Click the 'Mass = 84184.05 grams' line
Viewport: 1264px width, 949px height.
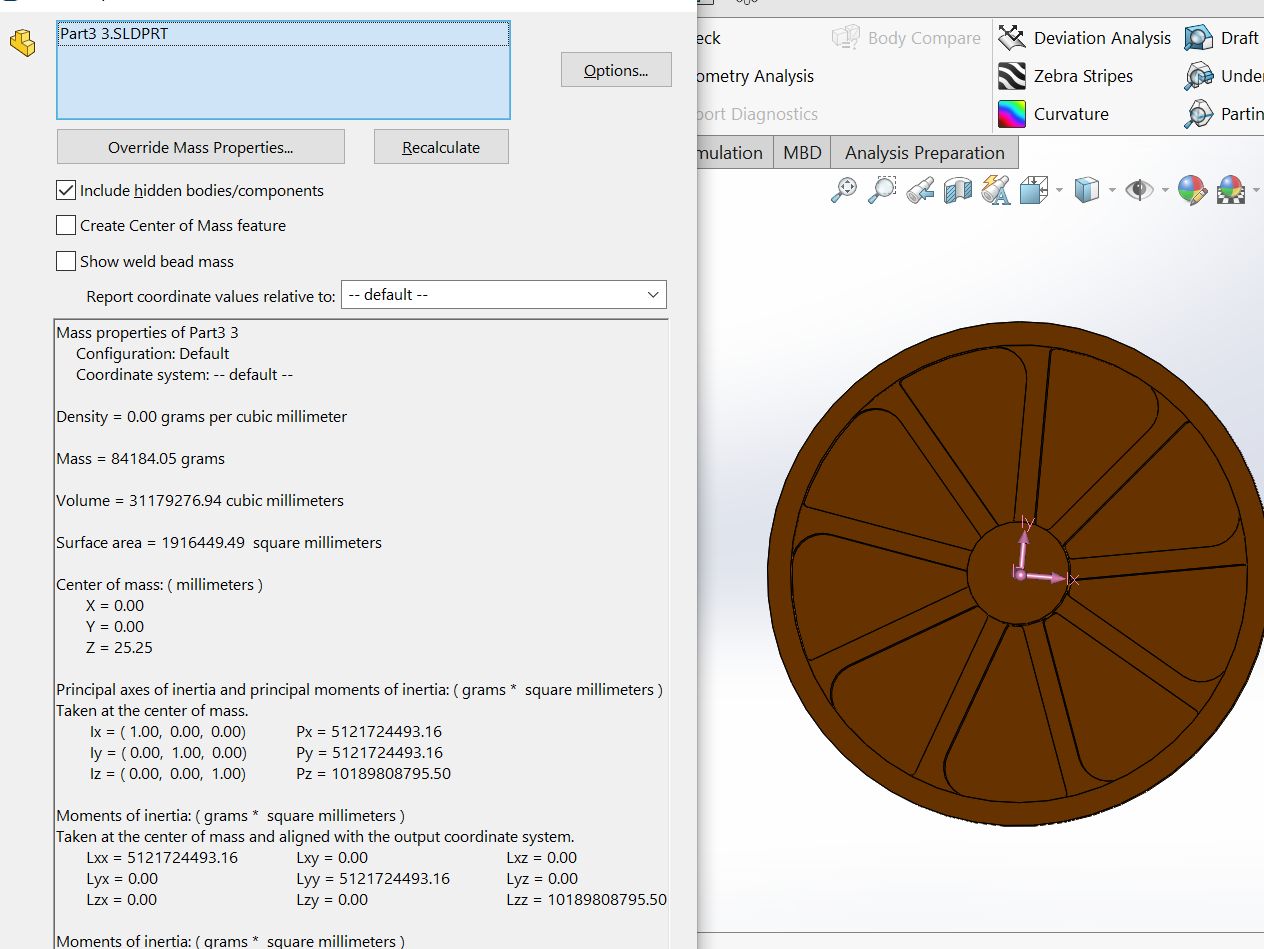(x=140, y=459)
